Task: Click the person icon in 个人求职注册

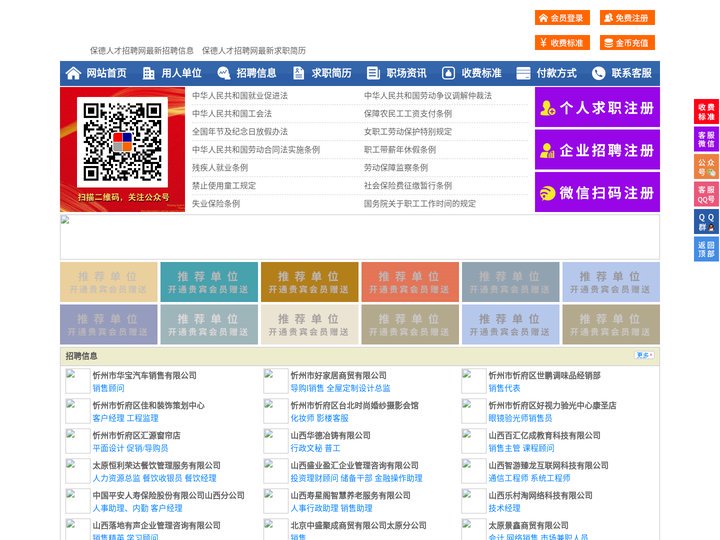Action: click(x=547, y=108)
